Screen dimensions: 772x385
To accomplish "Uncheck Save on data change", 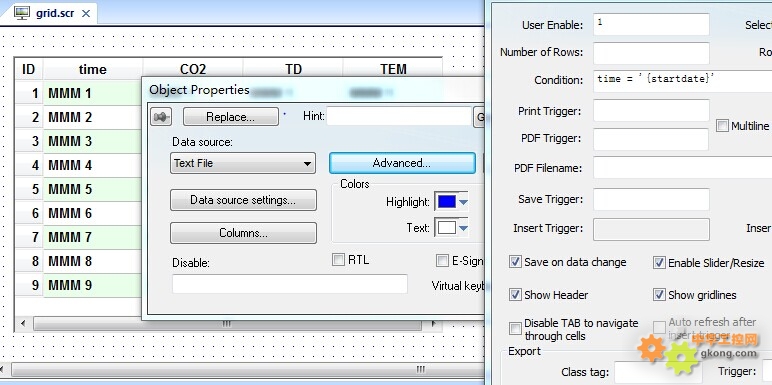I will [x=515, y=262].
